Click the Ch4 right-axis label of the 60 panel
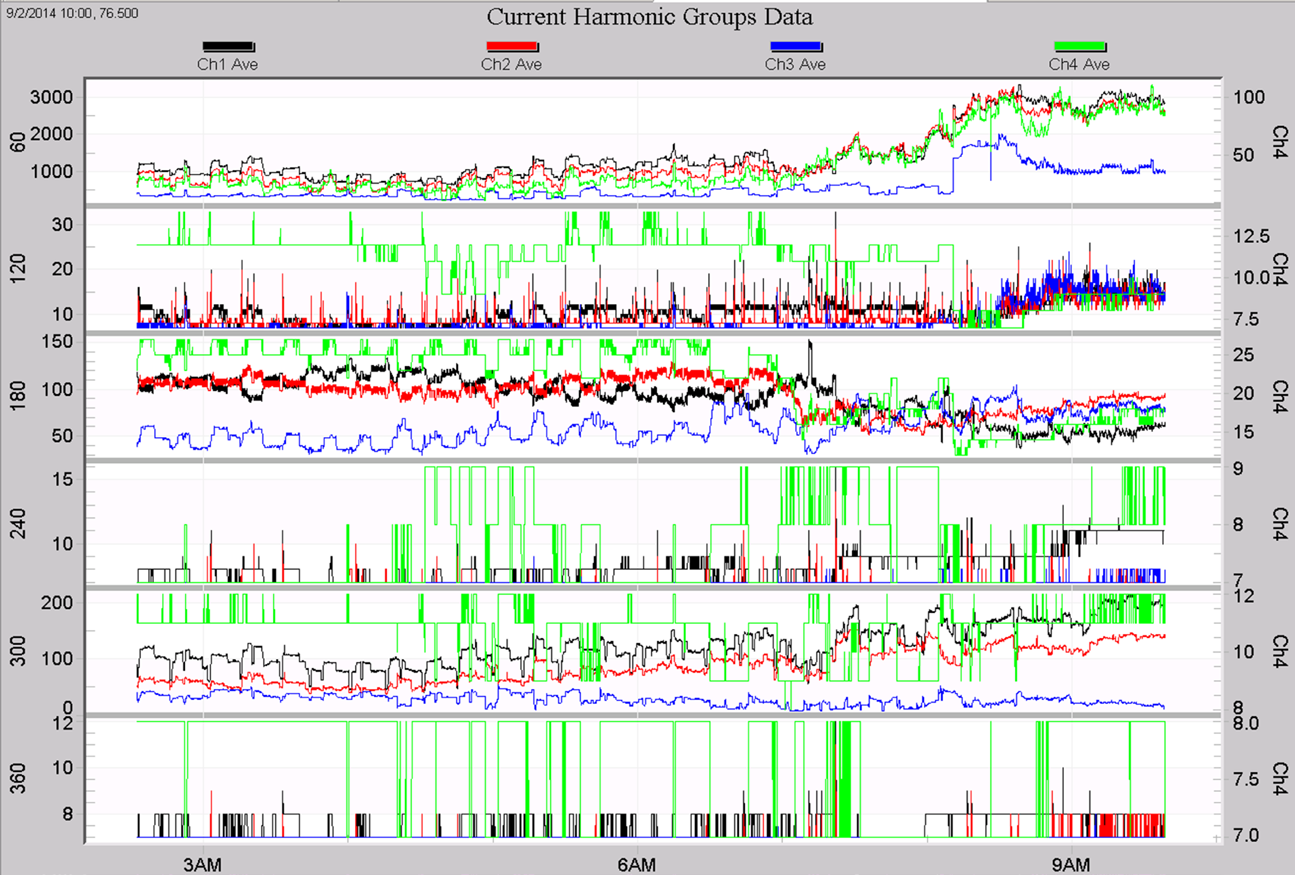This screenshot has width=1295, height=875. (x=1277, y=141)
